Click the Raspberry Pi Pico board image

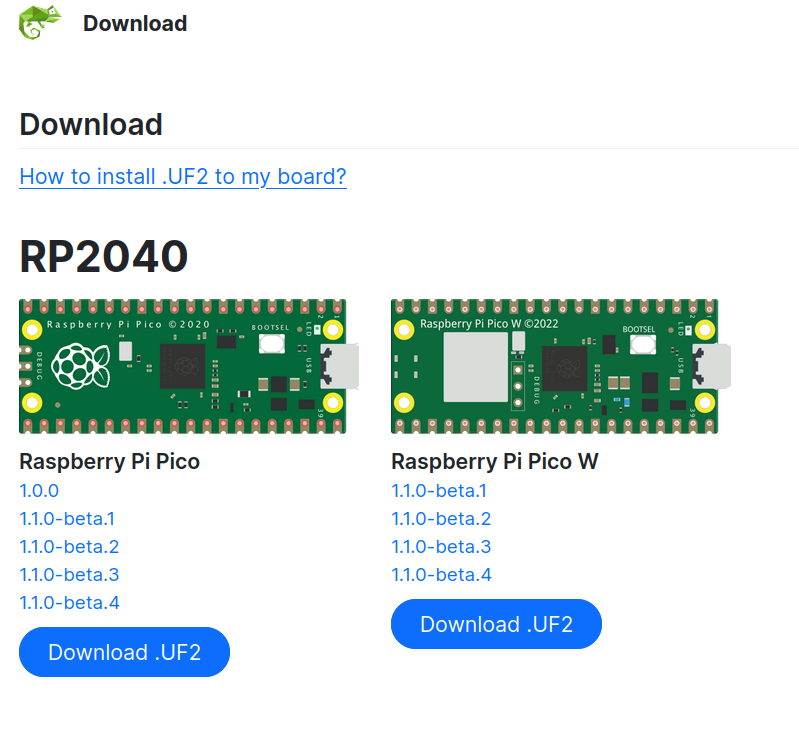pos(189,366)
